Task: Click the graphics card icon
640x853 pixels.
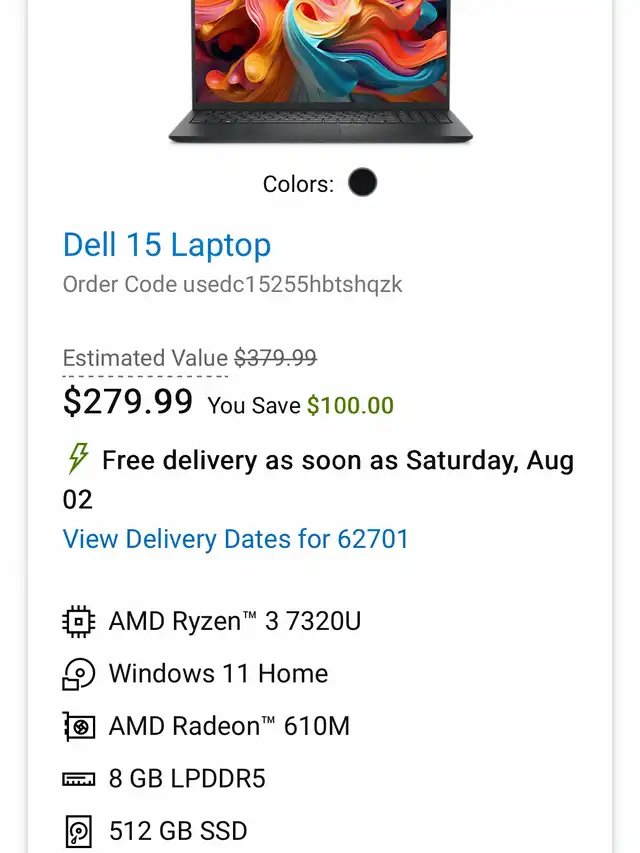Action: click(78, 726)
